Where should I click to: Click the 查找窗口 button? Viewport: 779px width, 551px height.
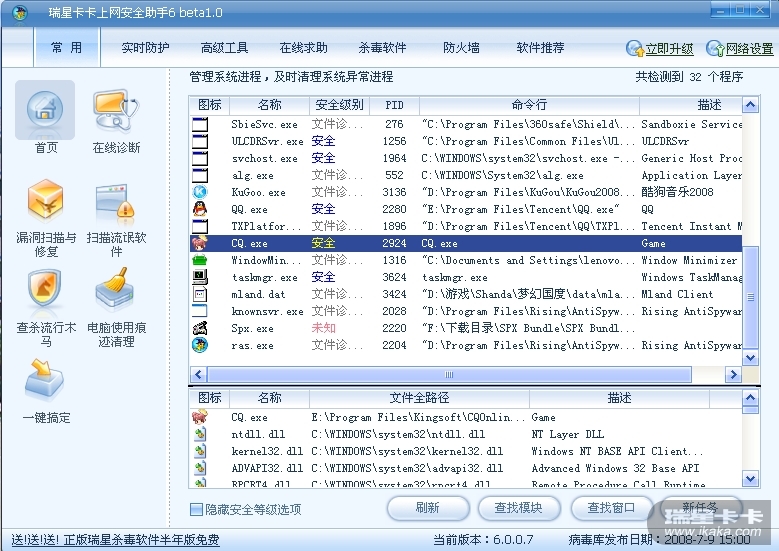tap(612, 508)
